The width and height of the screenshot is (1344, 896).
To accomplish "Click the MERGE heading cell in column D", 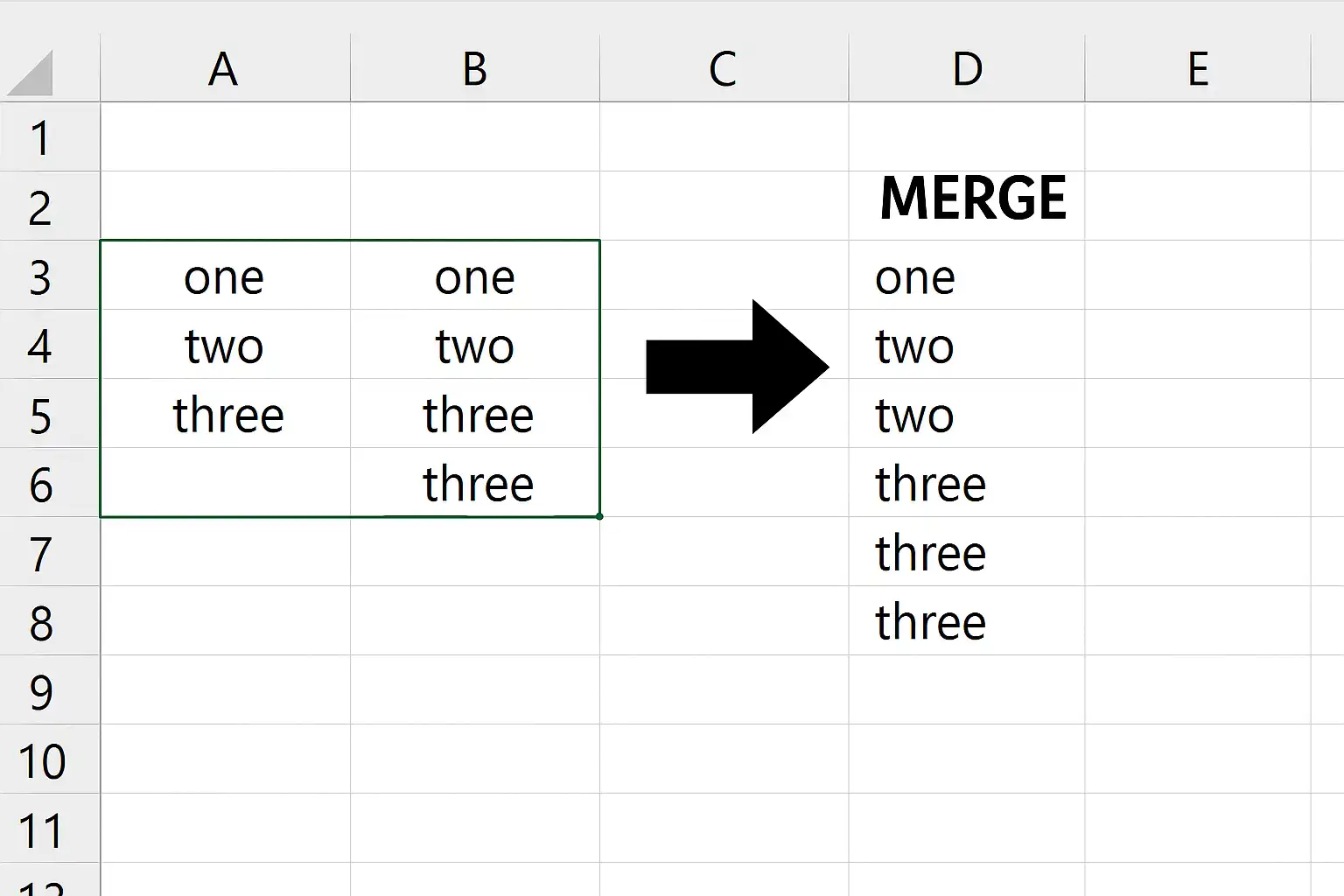I will [972, 199].
